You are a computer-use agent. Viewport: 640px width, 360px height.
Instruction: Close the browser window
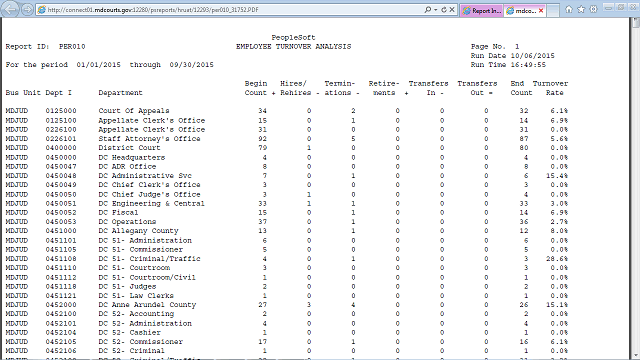pos(633,7)
